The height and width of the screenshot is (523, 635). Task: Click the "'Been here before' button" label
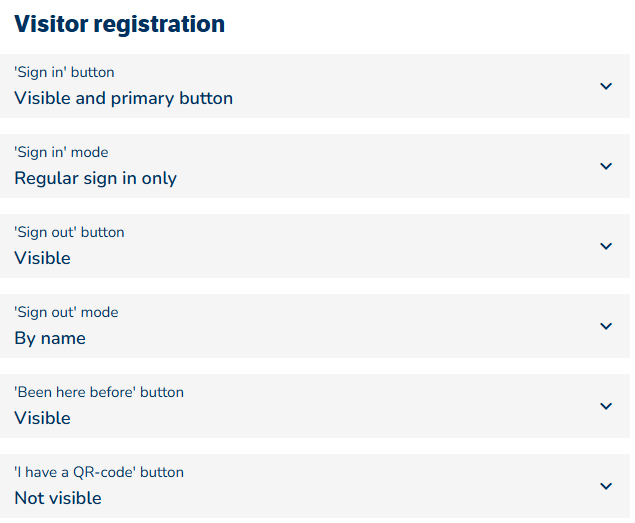click(99, 392)
